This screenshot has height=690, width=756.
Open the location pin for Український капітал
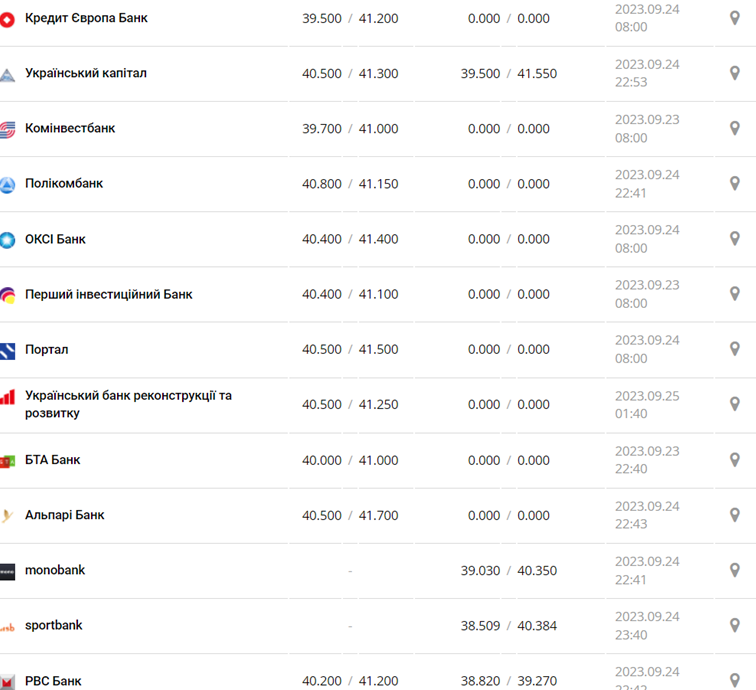tap(735, 73)
